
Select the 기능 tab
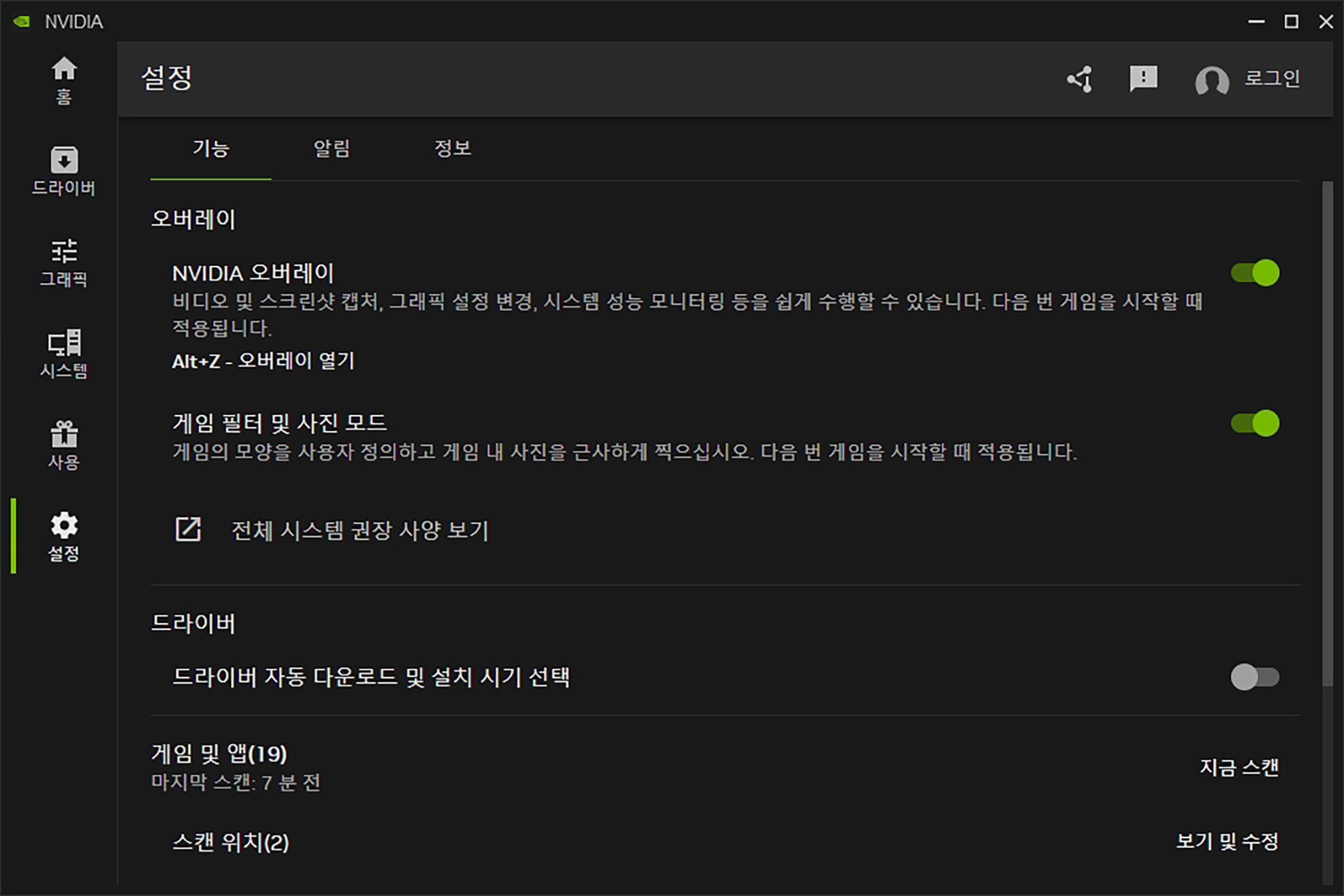click(x=211, y=148)
